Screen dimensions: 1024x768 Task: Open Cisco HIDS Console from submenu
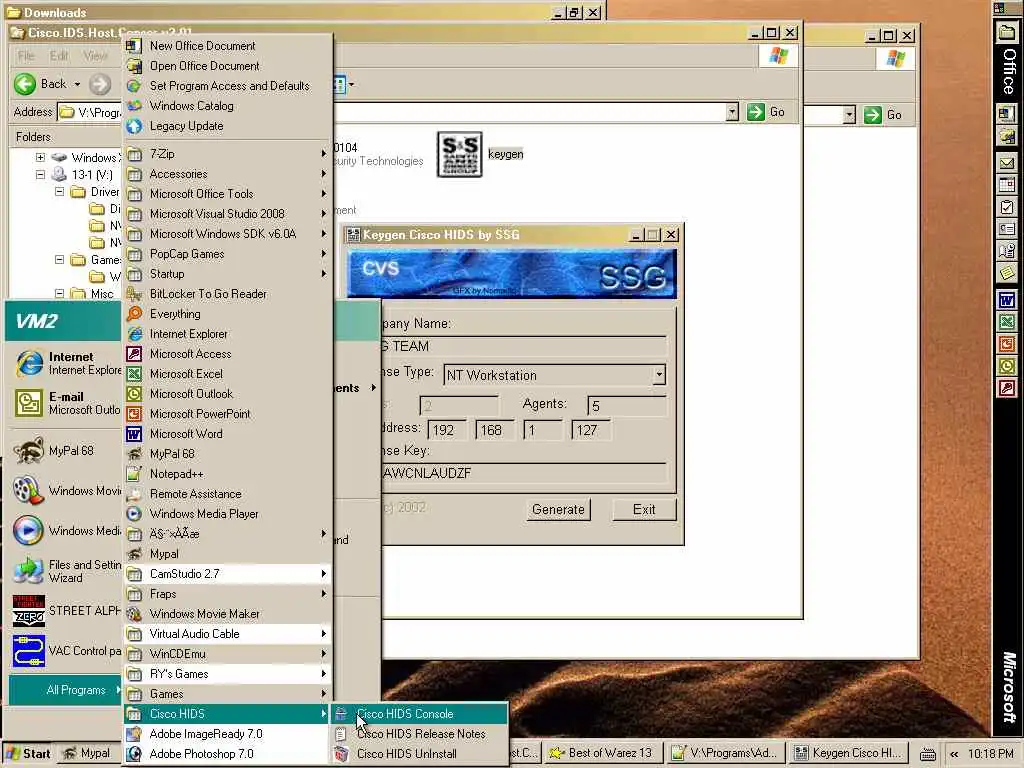(x=419, y=714)
